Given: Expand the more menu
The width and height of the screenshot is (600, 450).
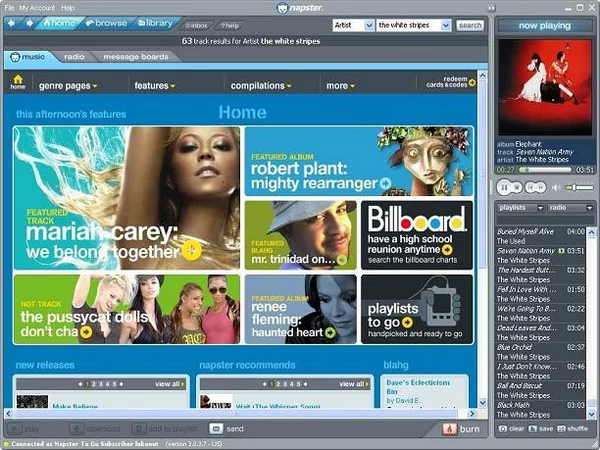Looking at the screenshot, I should [341, 86].
